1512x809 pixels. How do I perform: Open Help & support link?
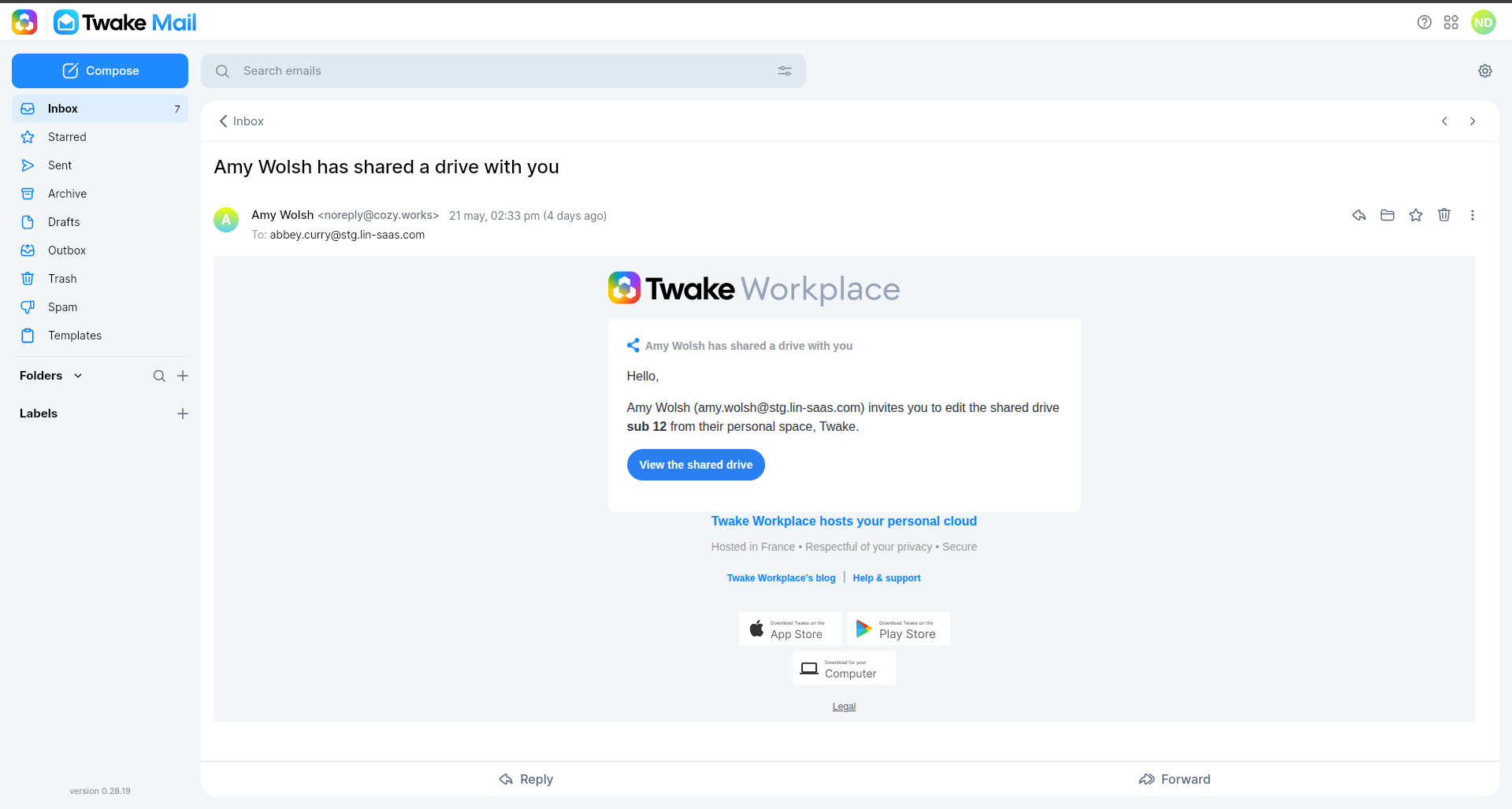point(886,578)
